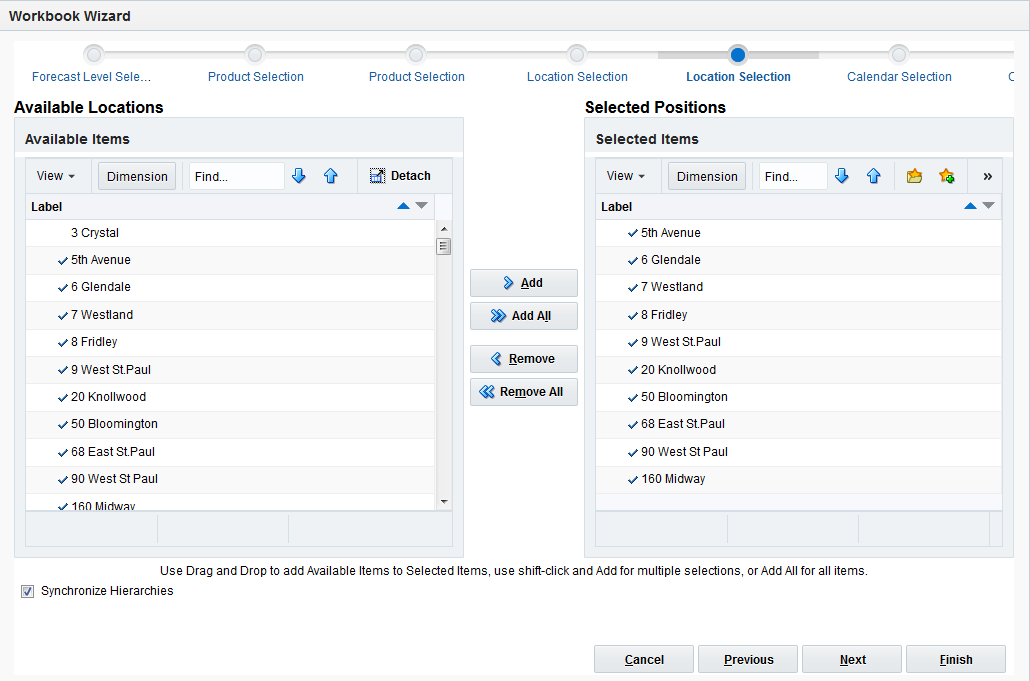Select 68 East St.Paul in Available Items
The height and width of the screenshot is (681, 1030).
[x=230, y=452]
